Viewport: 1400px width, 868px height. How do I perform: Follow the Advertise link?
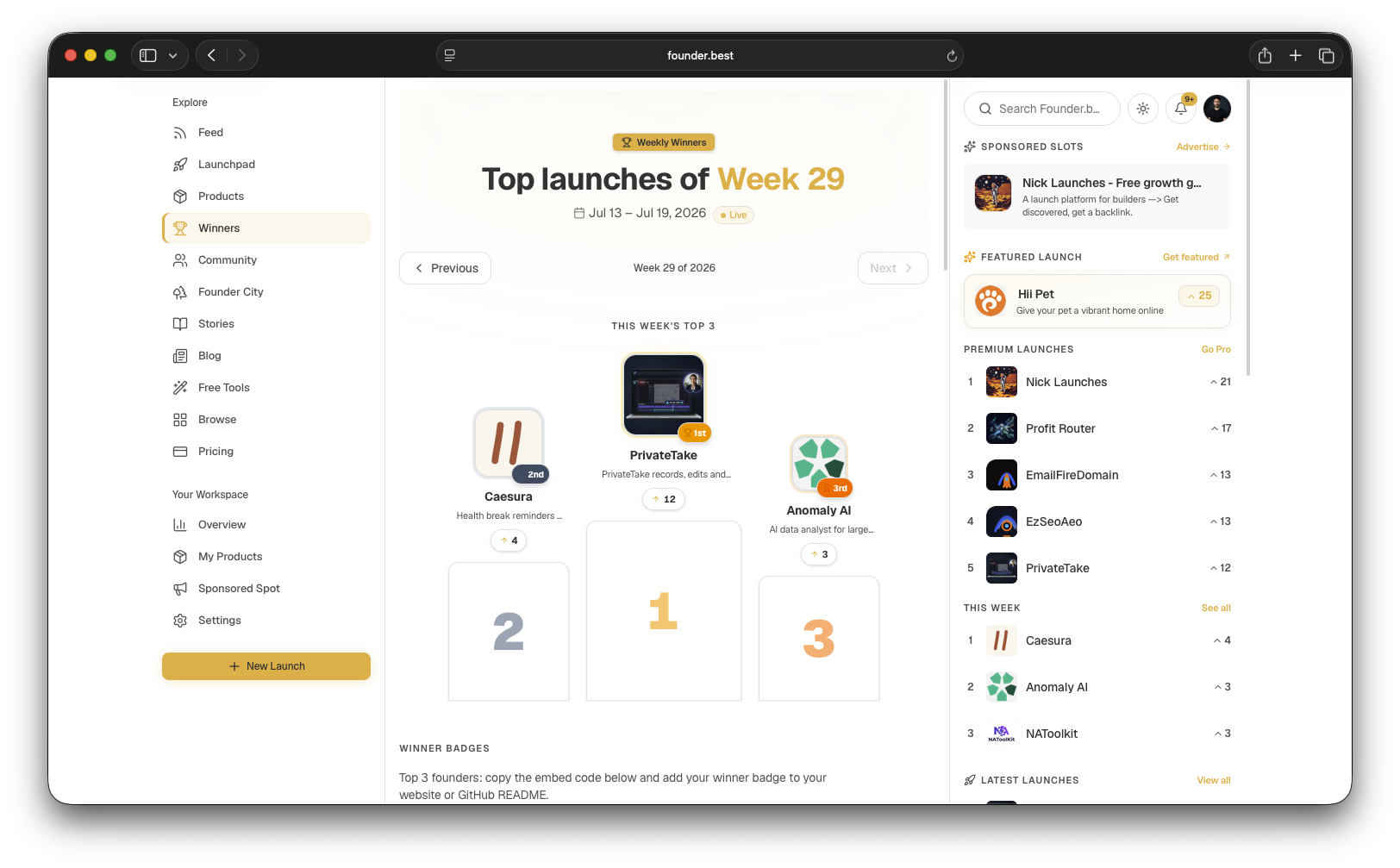tap(1203, 147)
